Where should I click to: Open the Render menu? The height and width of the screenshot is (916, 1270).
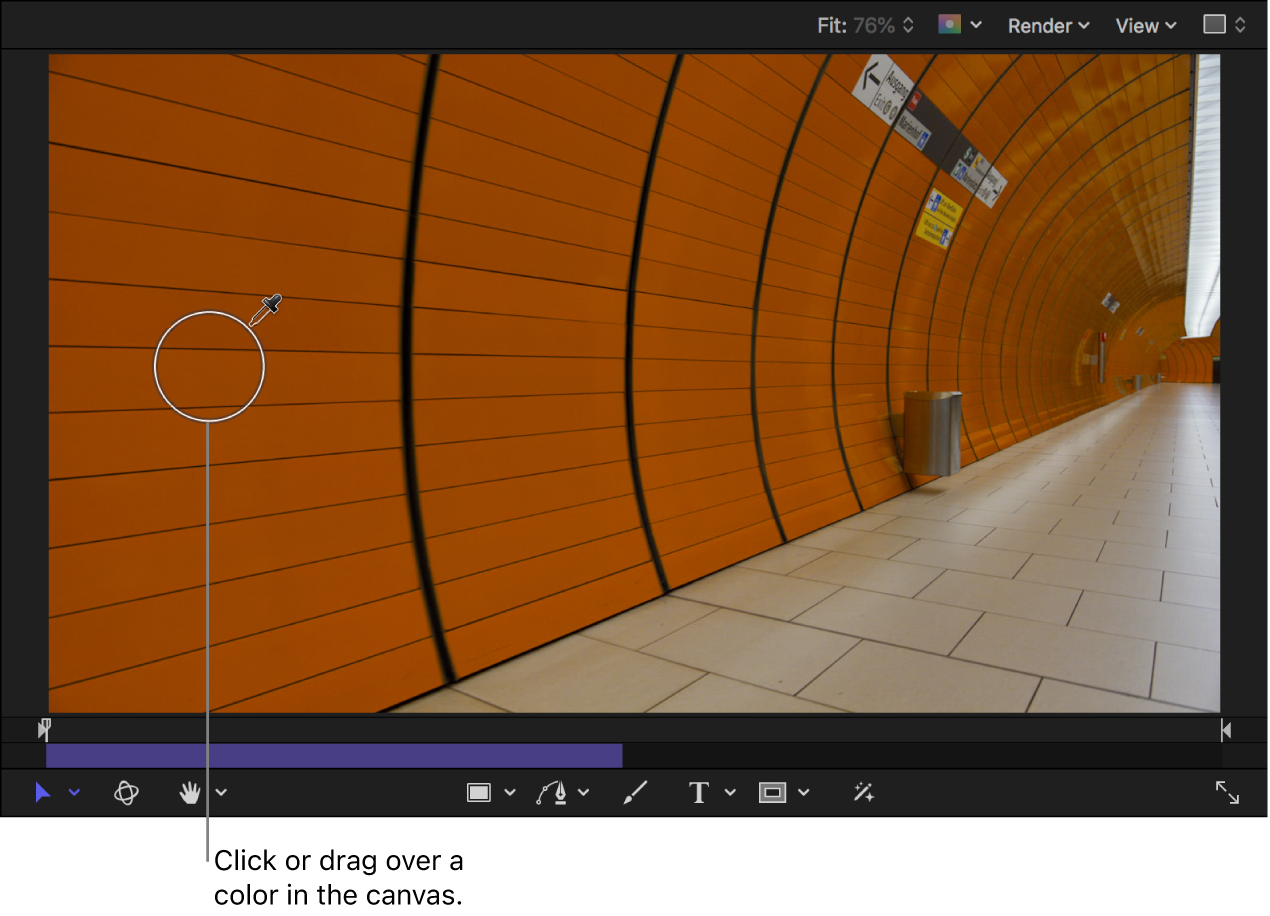pos(1047,25)
